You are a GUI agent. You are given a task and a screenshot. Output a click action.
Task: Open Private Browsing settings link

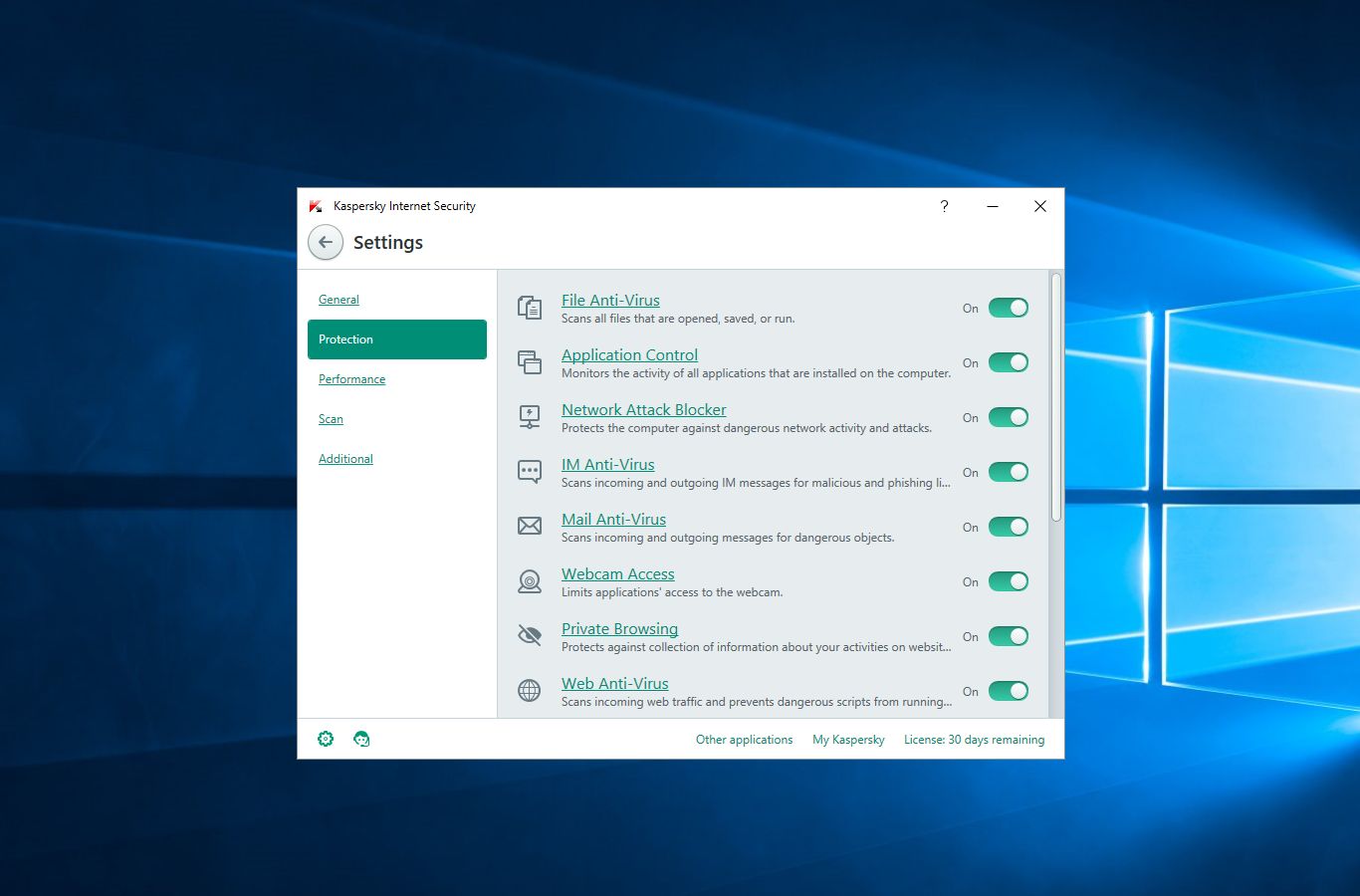[619, 628]
